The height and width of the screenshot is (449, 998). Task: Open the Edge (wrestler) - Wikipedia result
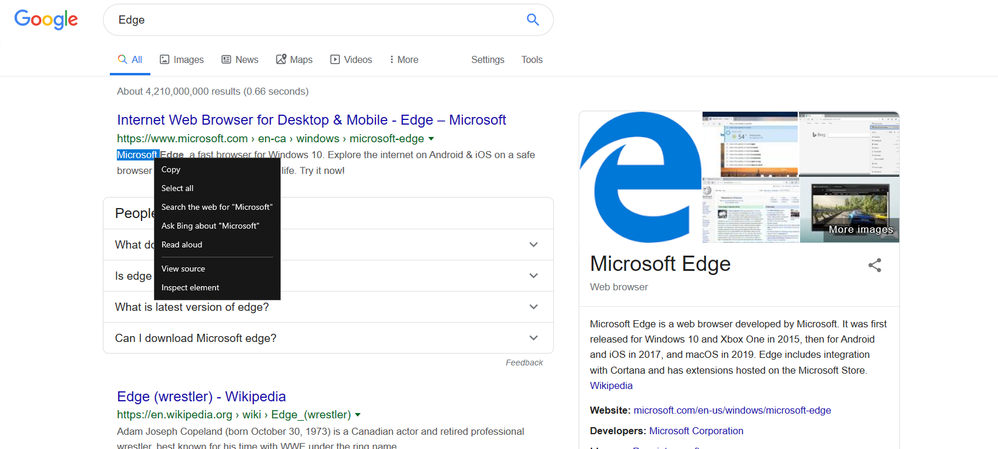[x=201, y=397]
